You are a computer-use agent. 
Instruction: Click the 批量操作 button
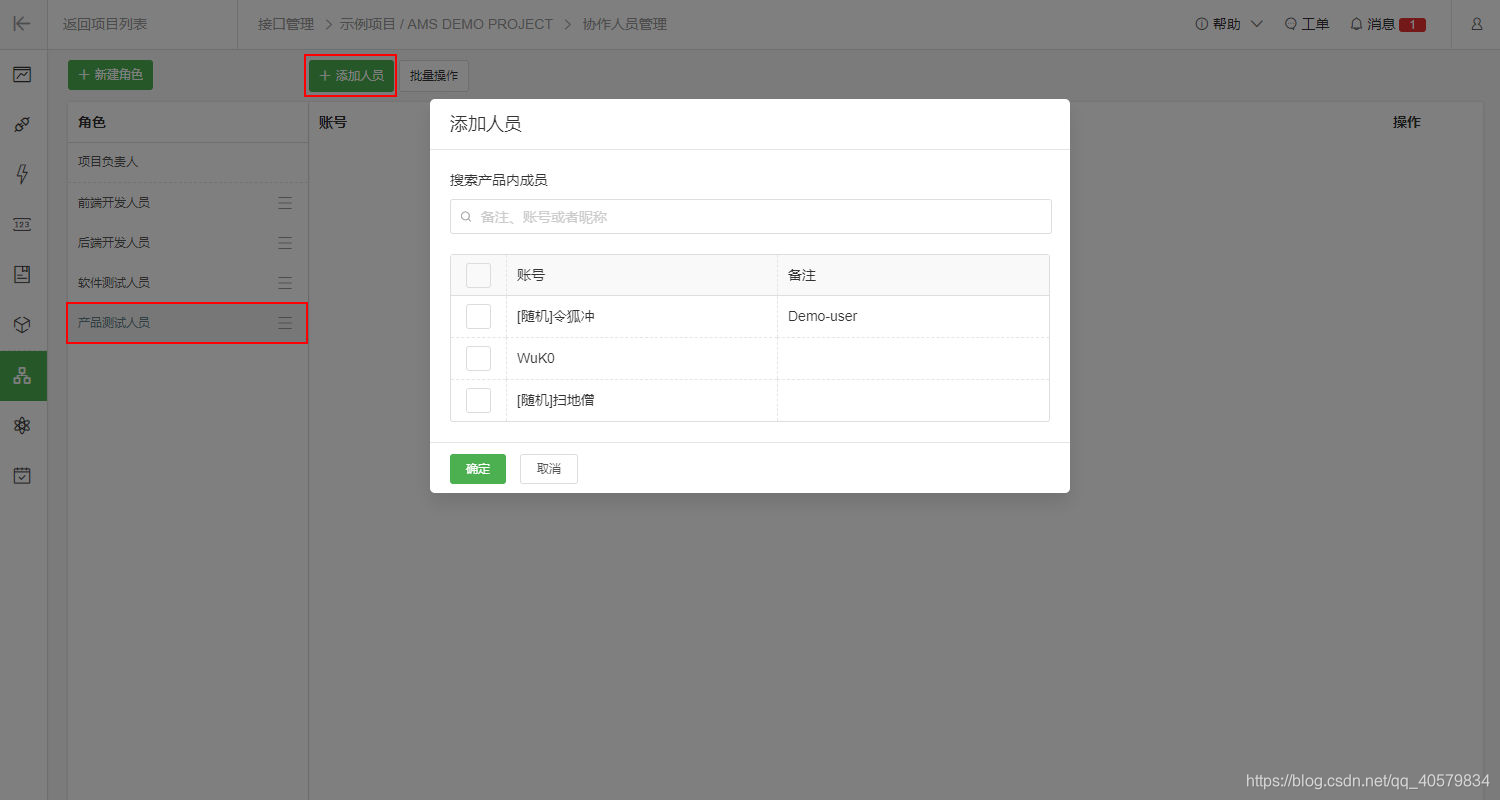pos(434,76)
